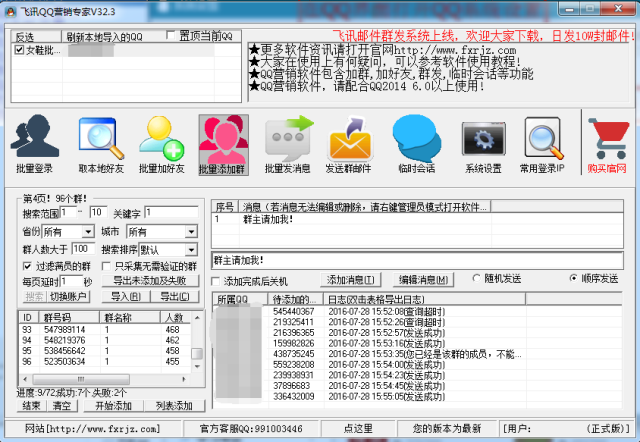The image size is (640, 442).
Task: Open the 省份 province dropdown
Action: 88,232
